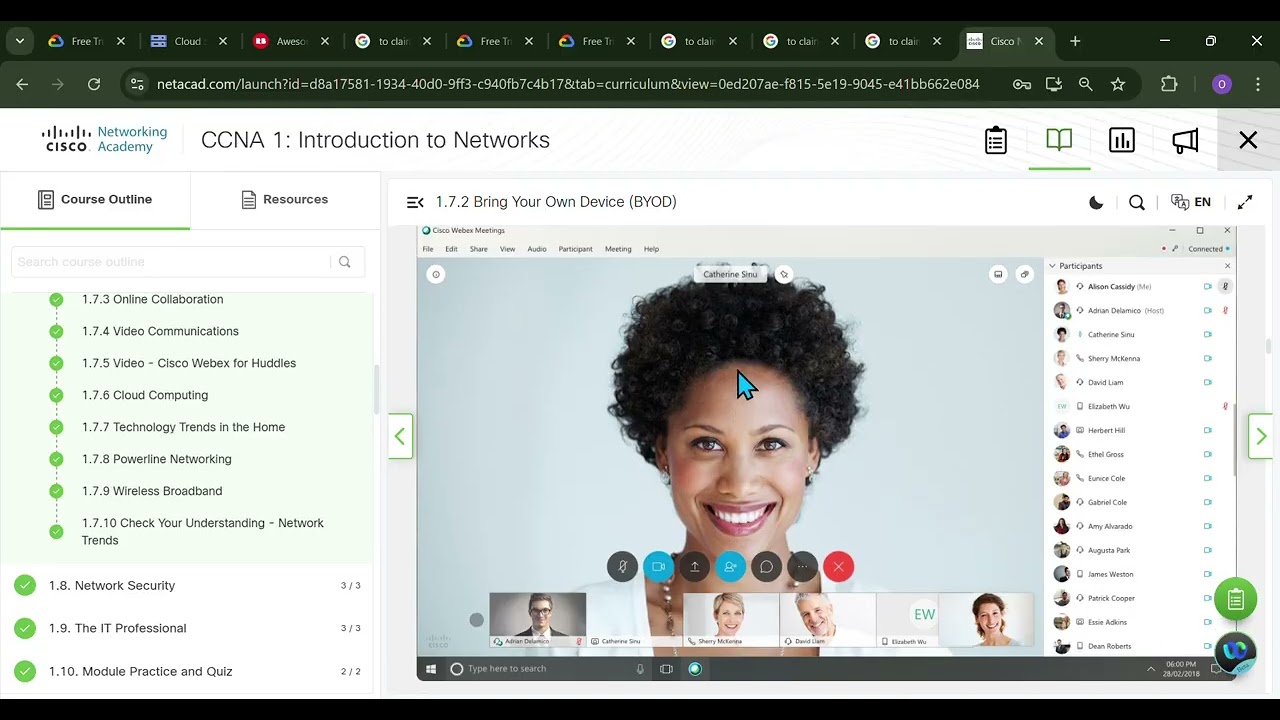The image size is (1280, 720).
Task: Open the curriculum book icon in header
Action: coord(1059,140)
